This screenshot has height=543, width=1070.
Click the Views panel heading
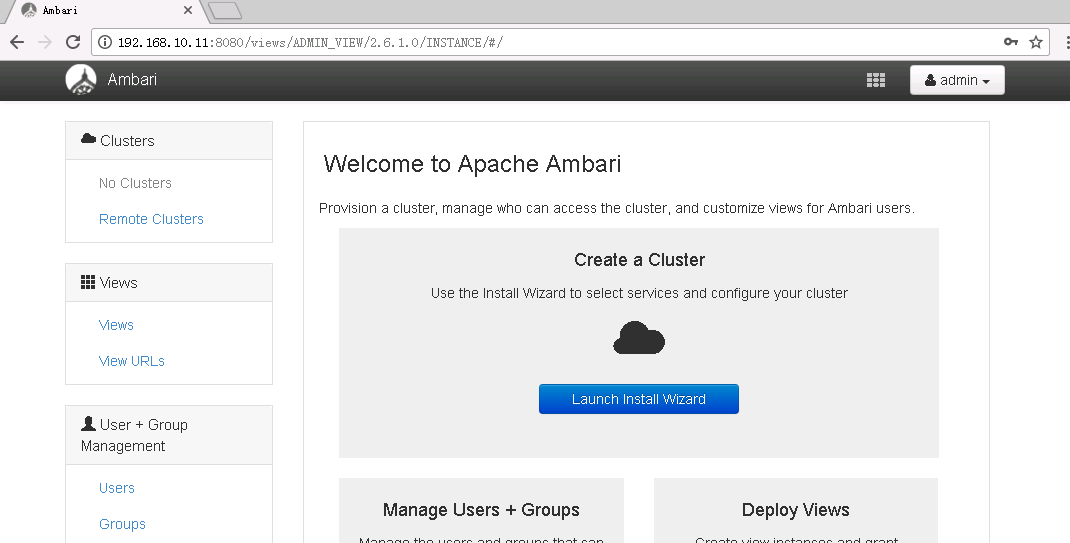[169, 282]
